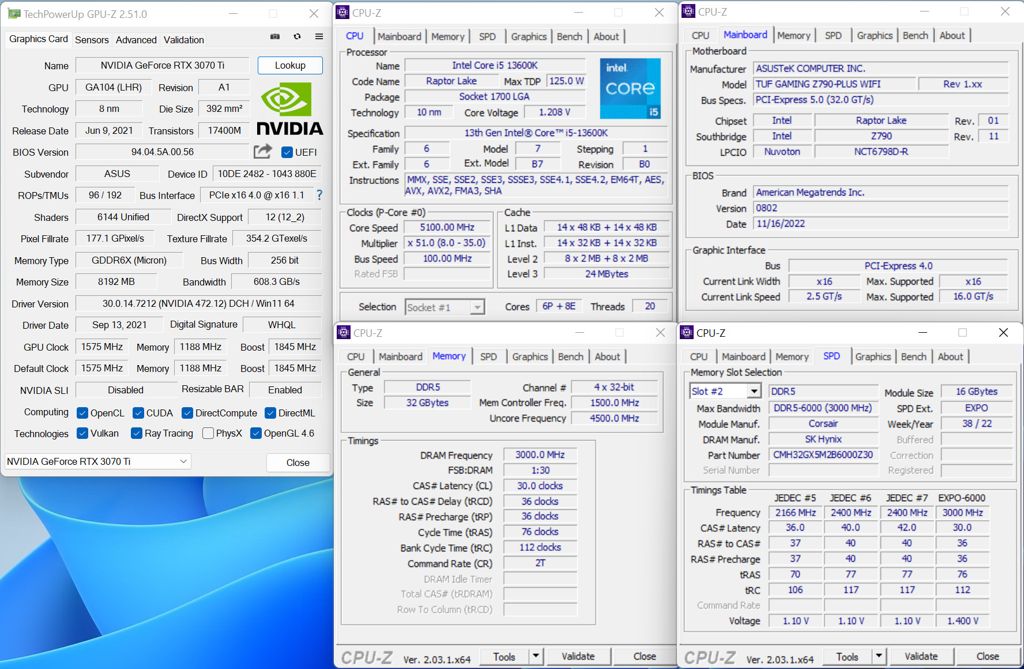Screen dimensions: 1024x669
Task: Click the Bus Specs "PCI-Express 5.0 (32.0 GT/s)" value
Action: pos(880,100)
